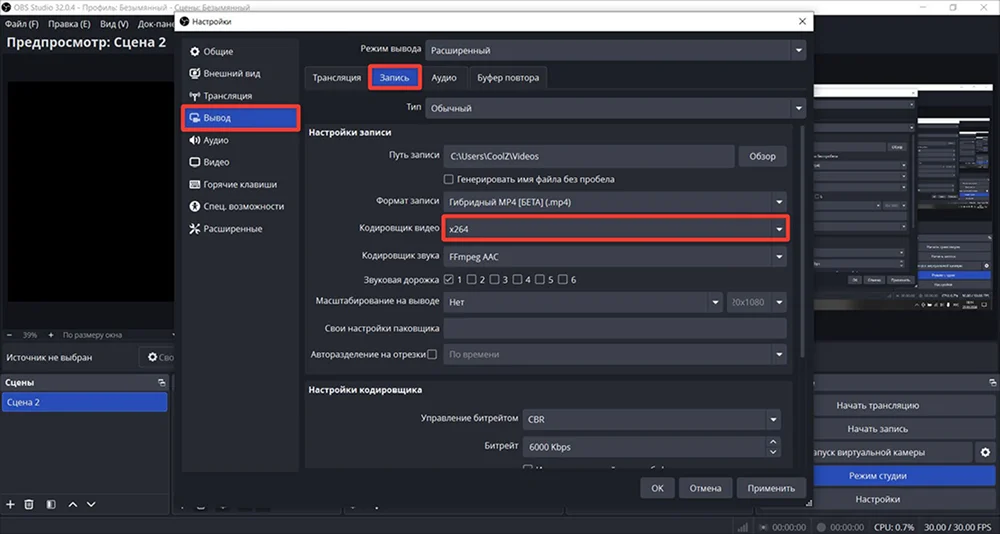Open scene filters icon in Сцены panel
The width and height of the screenshot is (1000, 534).
click(51, 505)
